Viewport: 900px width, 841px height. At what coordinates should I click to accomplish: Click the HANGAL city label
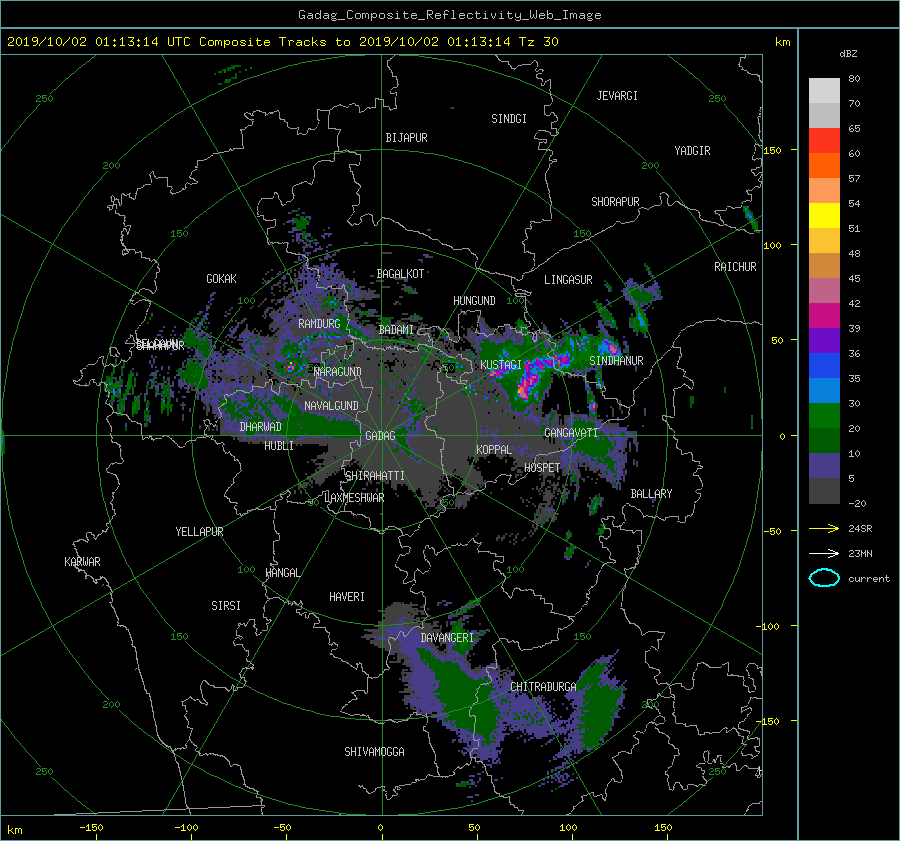[x=282, y=573]
